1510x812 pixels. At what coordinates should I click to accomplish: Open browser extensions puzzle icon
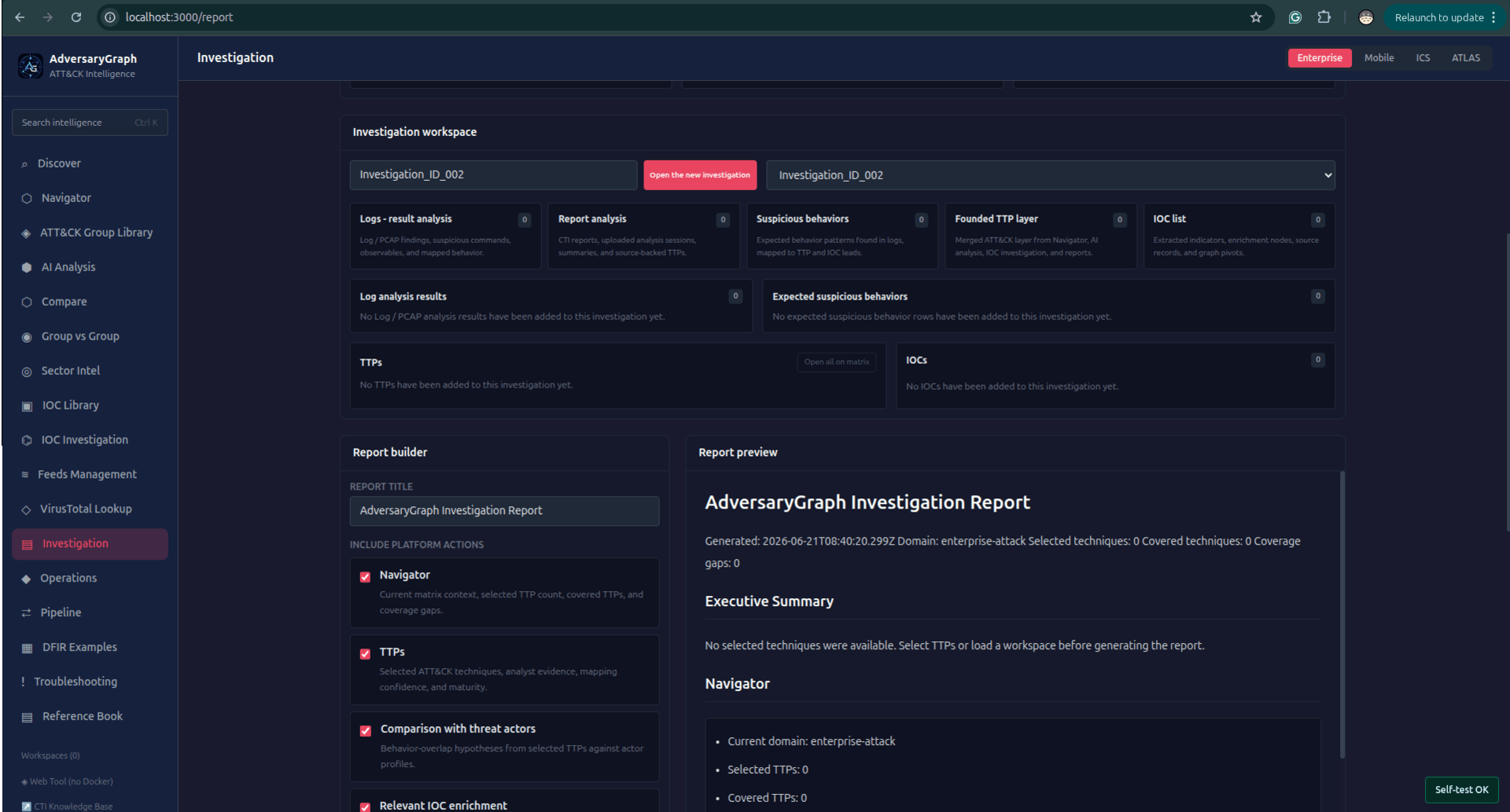(x=1324, y=17)
